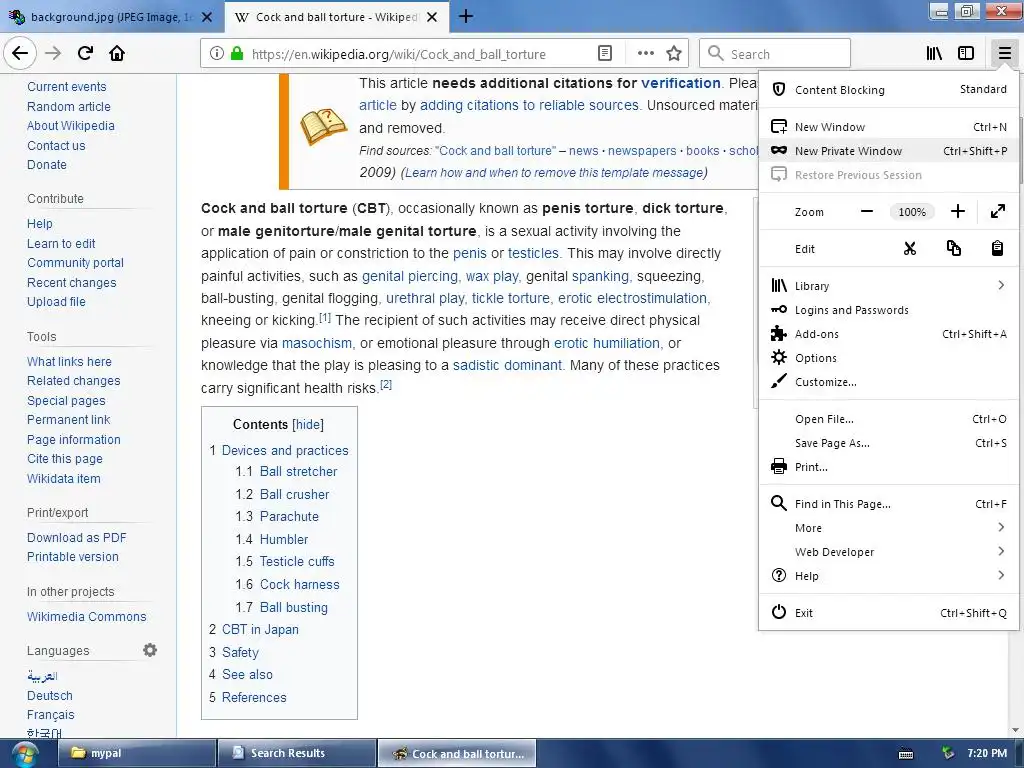This screenshot has height=768, width=1024.
Task: Click Download as PDF link
Action: tap(76, 537)
